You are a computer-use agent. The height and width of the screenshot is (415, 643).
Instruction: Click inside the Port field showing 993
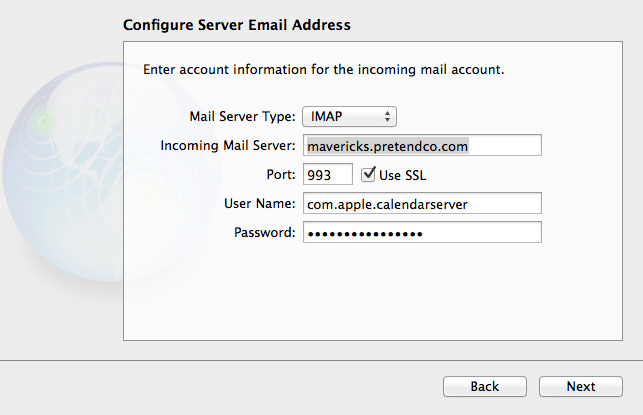[x=328, y=174]
